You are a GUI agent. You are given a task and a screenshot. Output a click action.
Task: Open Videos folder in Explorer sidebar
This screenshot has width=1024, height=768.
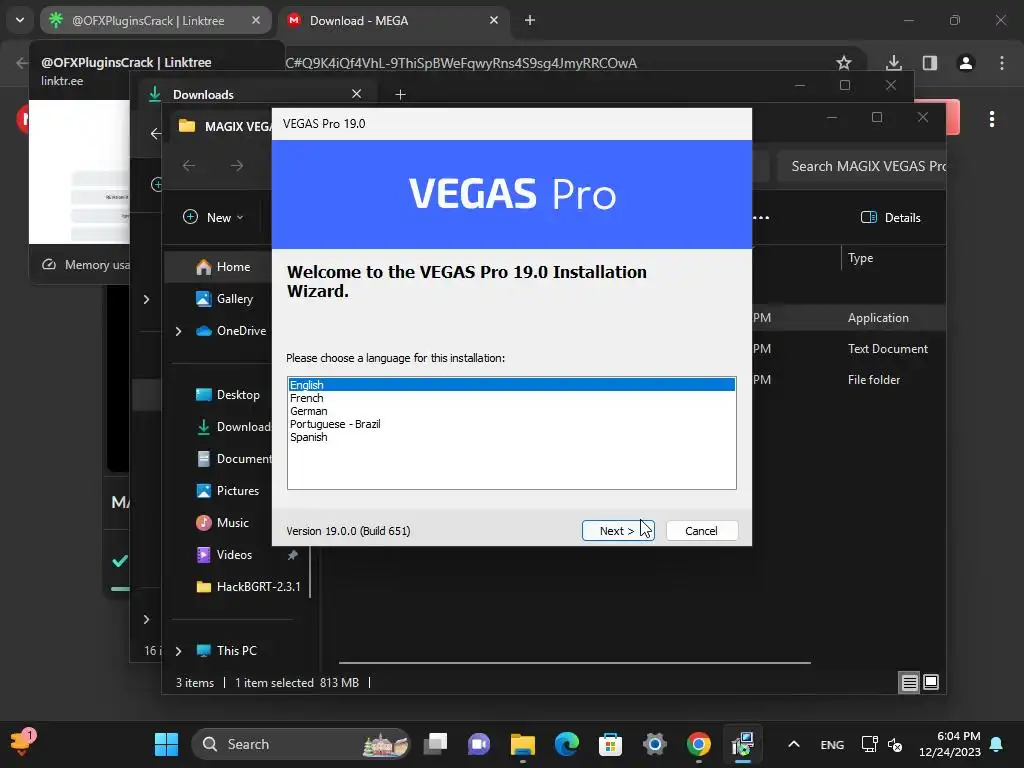coord(224,554)
